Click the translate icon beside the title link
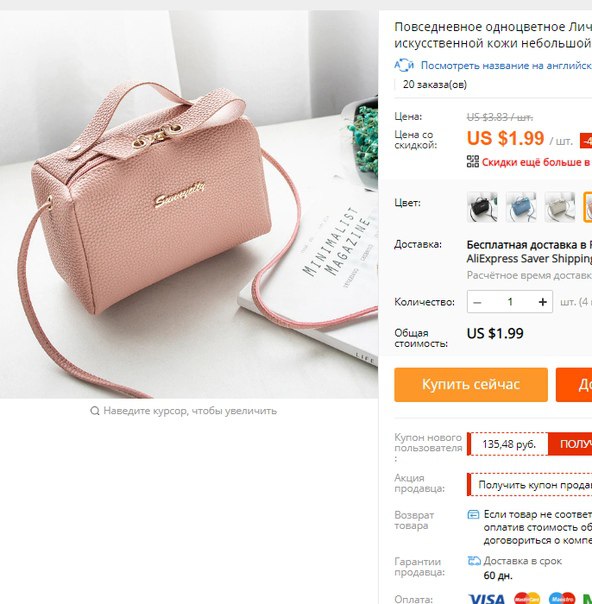Viewport: 592px width, 604px height. pyautogui.click(x=404, y=65)
